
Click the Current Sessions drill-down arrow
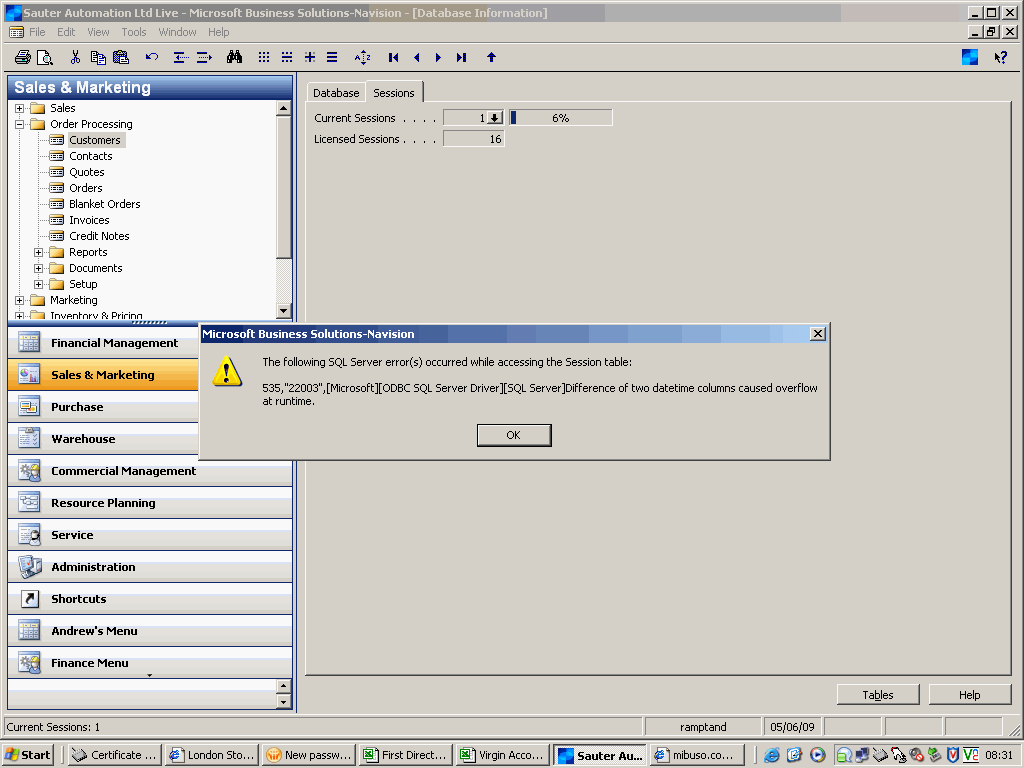tap(495, 118)
